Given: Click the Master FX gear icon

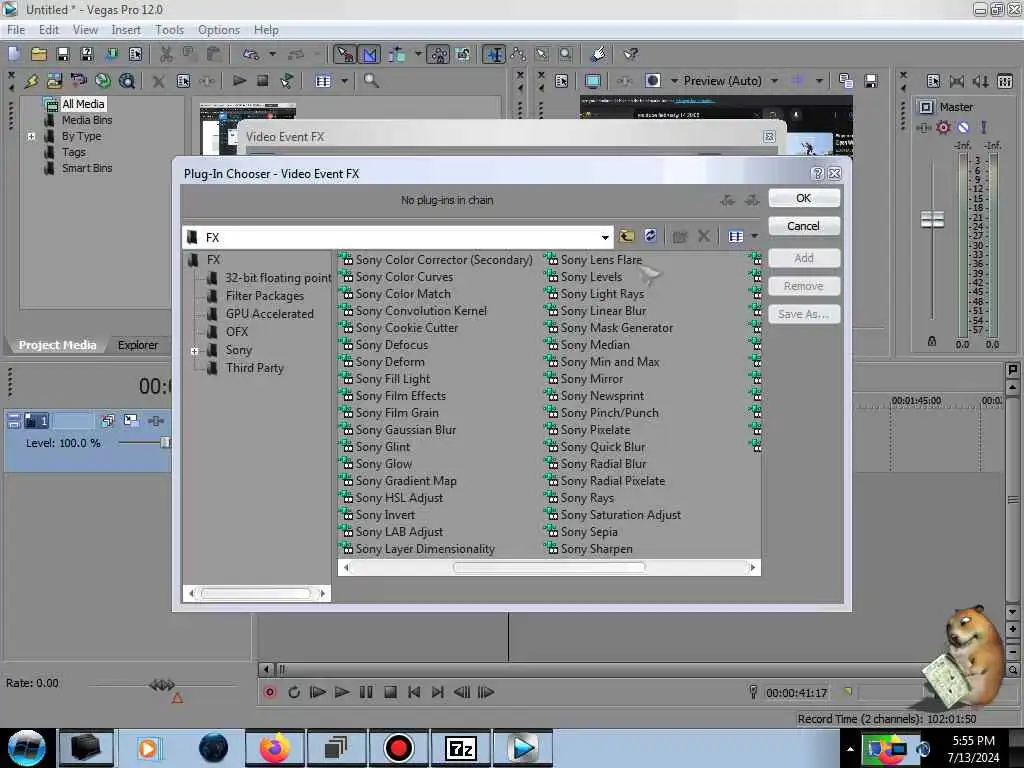Looking at the screenshot, I should pos(943,127).
